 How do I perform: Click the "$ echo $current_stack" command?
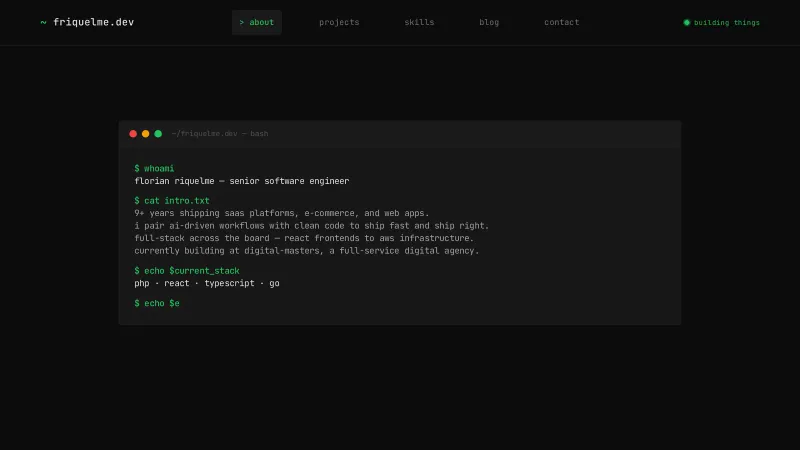coord(187,271)
